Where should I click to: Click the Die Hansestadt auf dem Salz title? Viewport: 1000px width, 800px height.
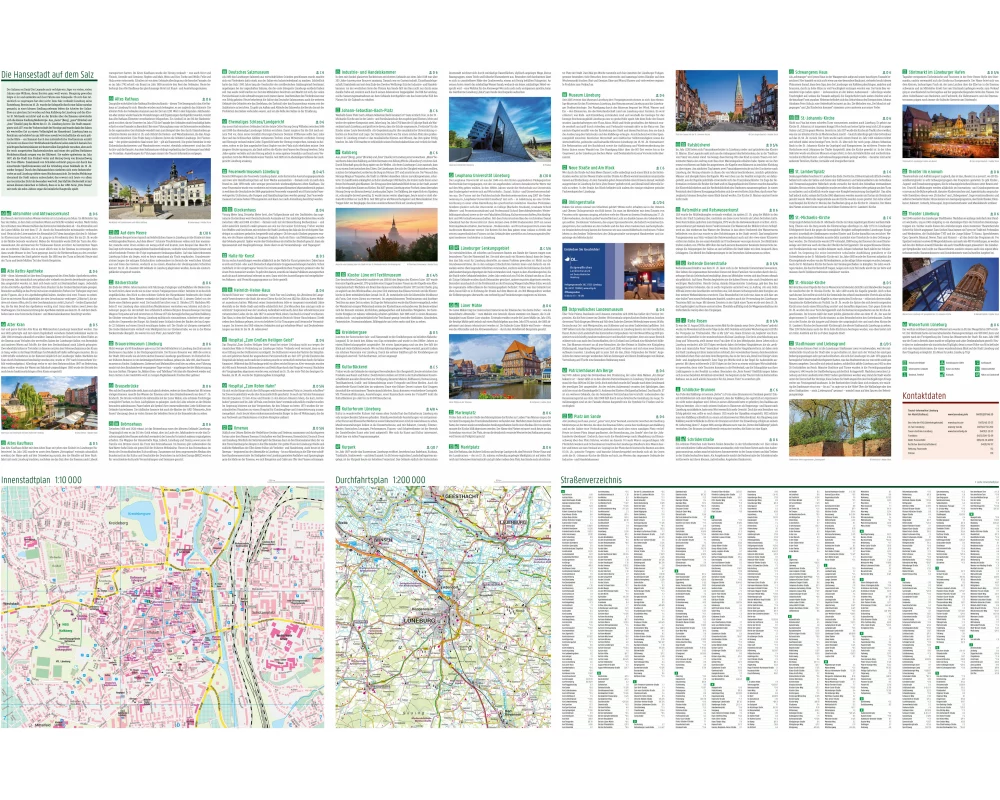click(56, 77)
